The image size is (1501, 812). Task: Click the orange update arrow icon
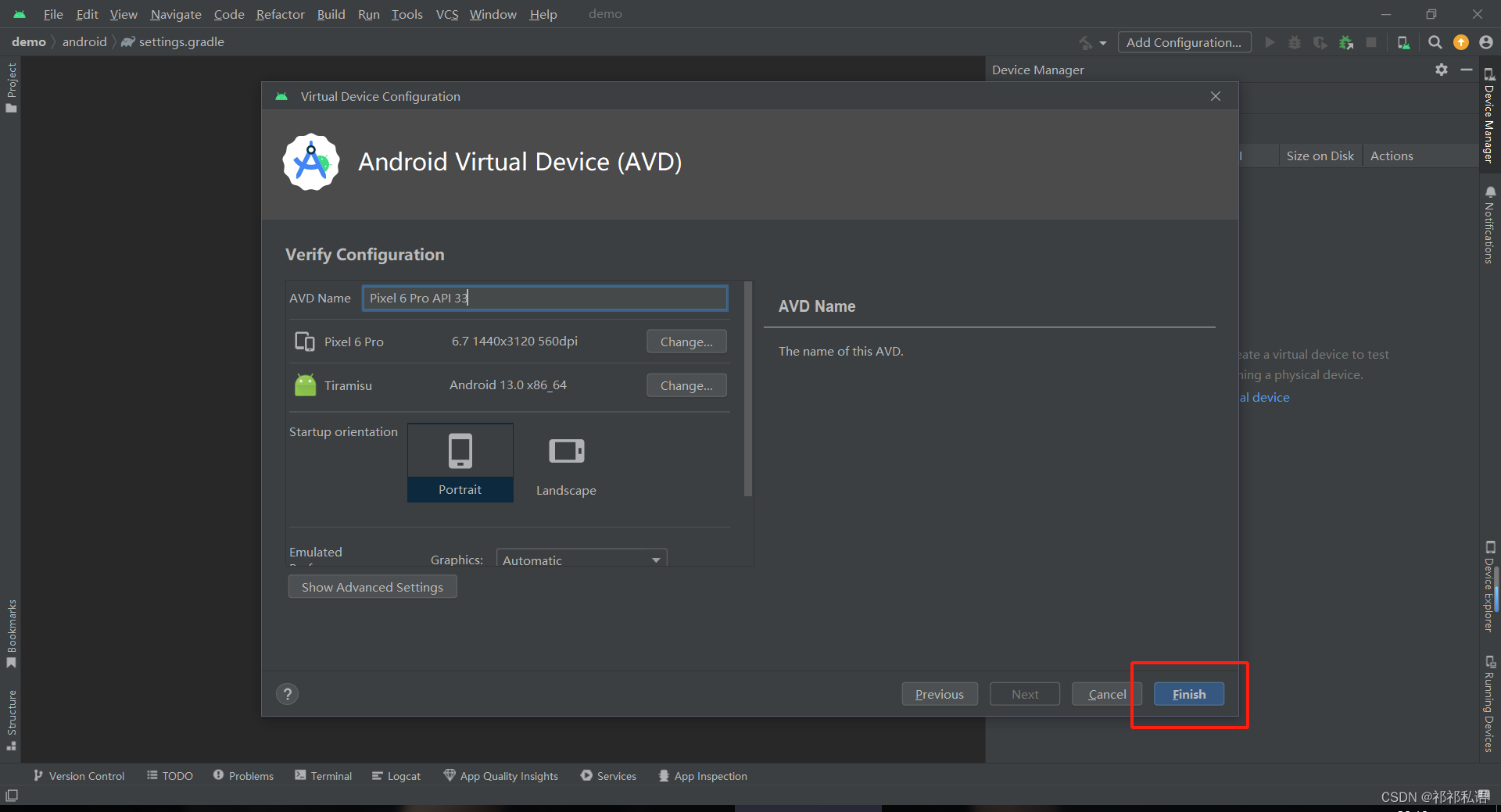click(1461, 42)
